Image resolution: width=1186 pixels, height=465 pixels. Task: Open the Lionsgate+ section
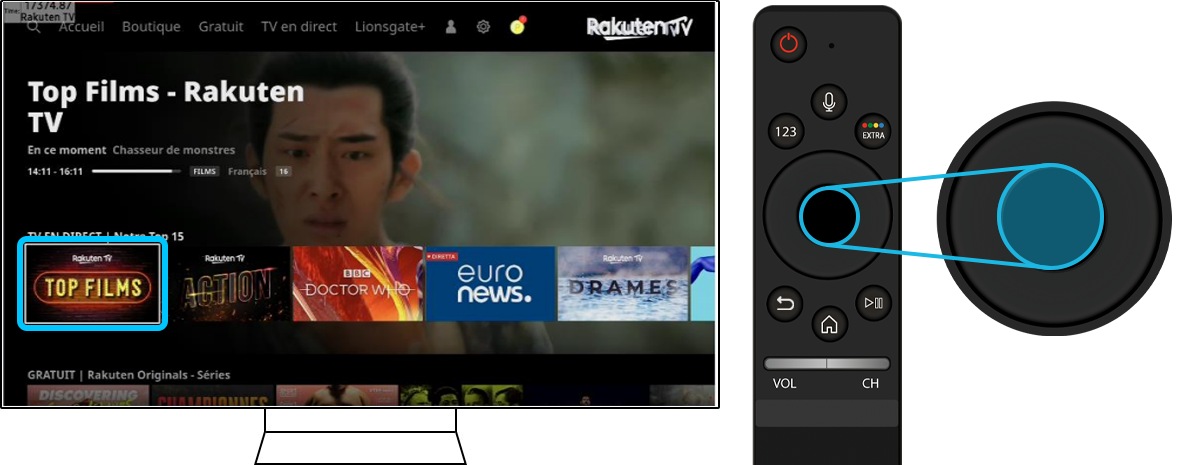point(390,26)
